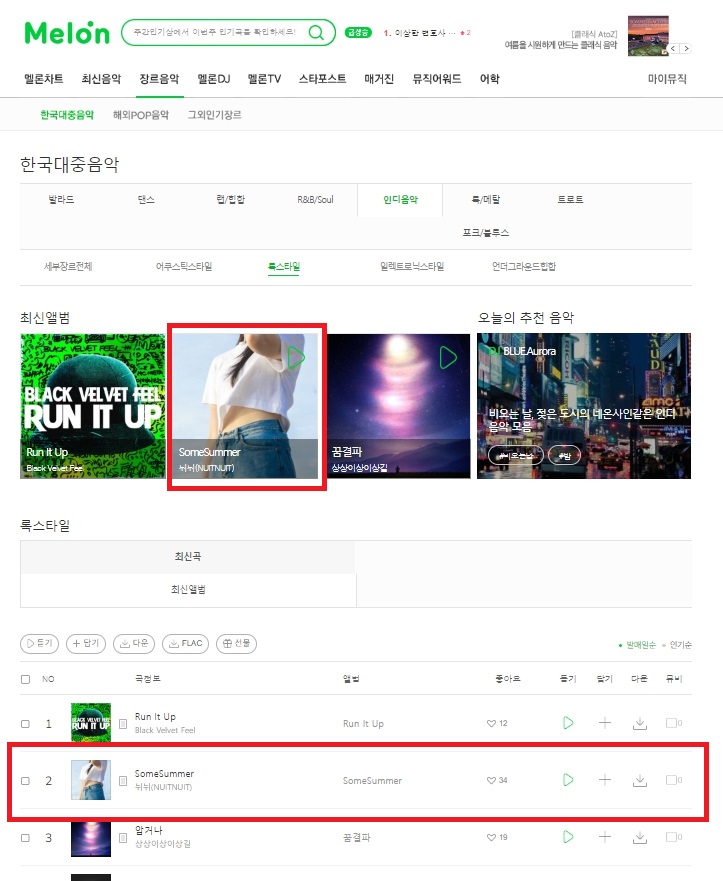Click the search input field
Screen dimensions: 723x881
tap(215, 33)
